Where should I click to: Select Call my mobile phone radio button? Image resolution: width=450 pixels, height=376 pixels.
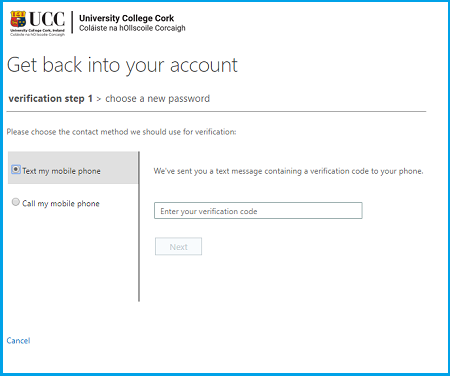[16, 202]
